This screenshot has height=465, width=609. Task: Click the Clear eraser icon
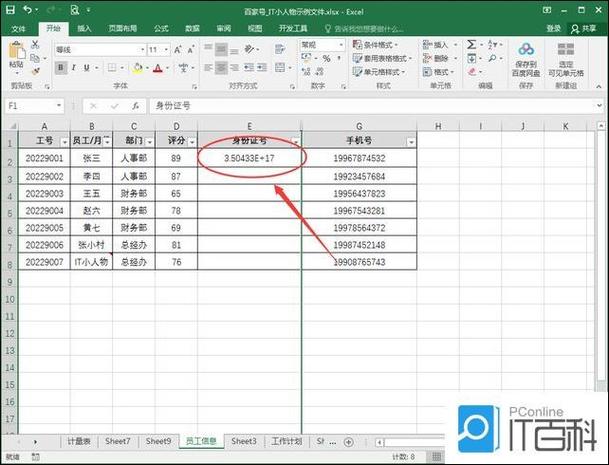(x=472, y=71)
